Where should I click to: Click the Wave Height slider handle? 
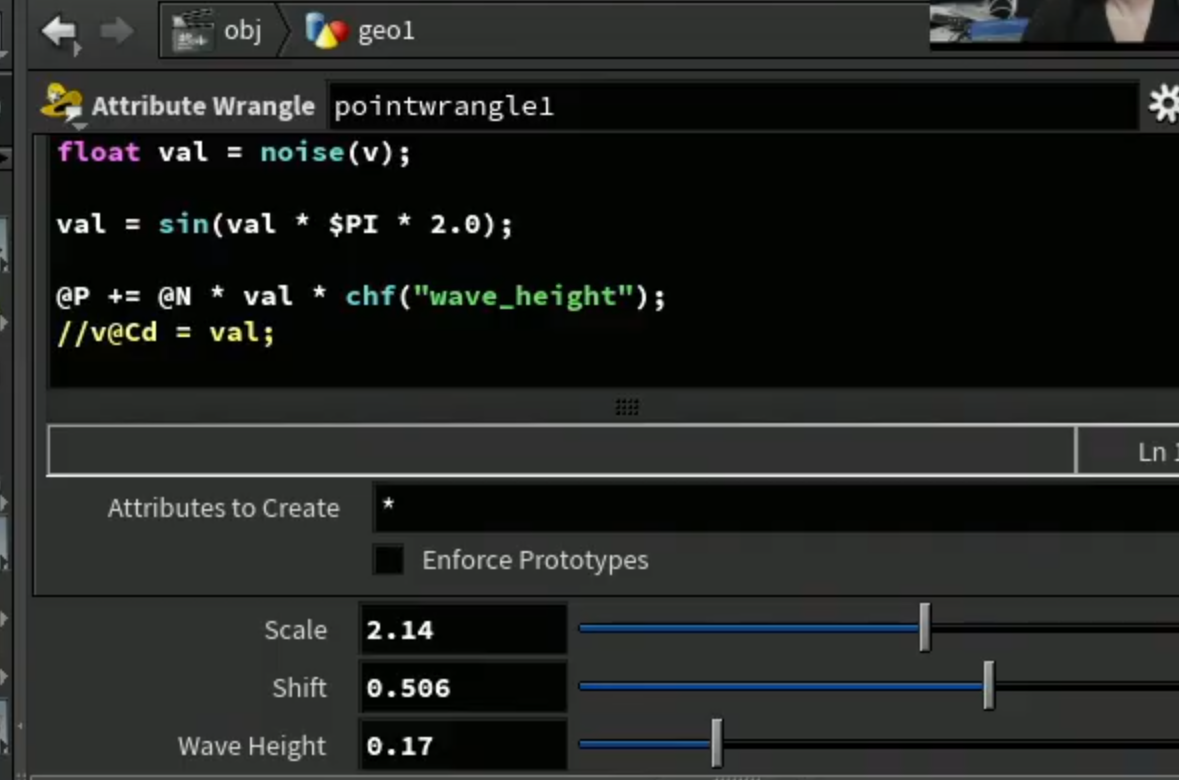tap(717, 743)
